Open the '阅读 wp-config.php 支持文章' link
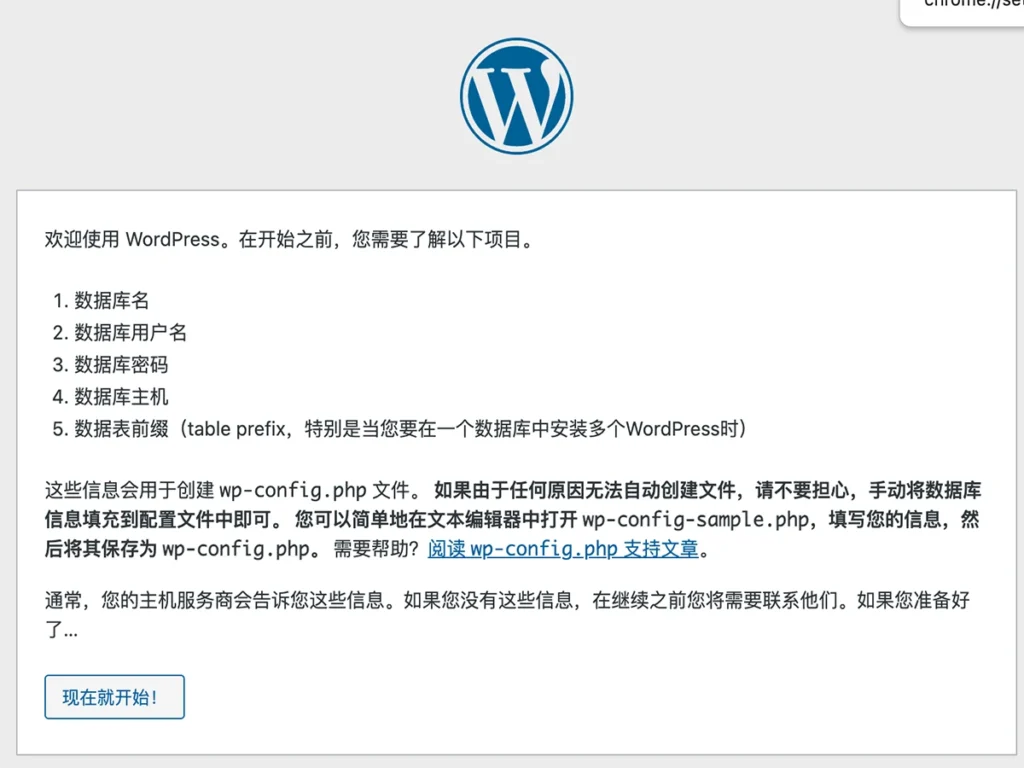 coord(562,549)
